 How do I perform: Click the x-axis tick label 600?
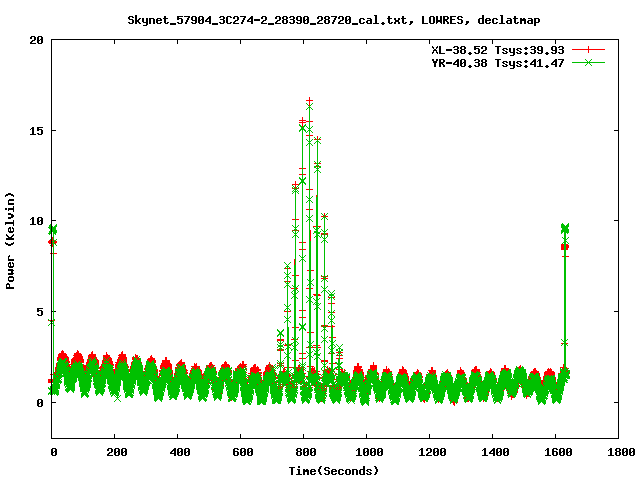click(243, 452)
